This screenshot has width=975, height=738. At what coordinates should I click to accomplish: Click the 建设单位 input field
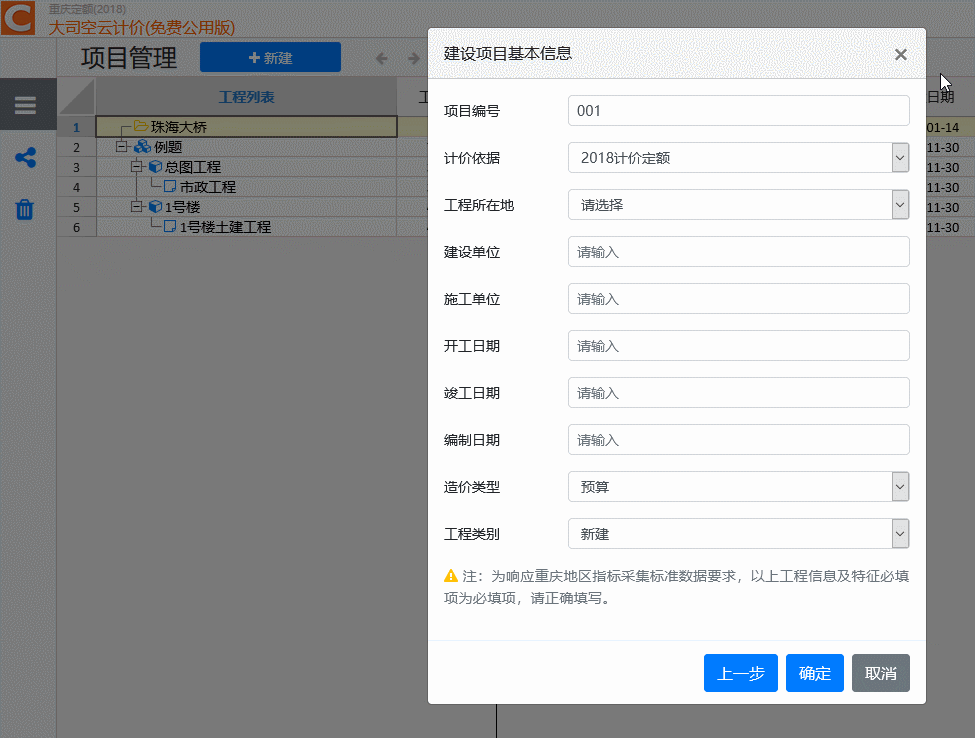738,252
